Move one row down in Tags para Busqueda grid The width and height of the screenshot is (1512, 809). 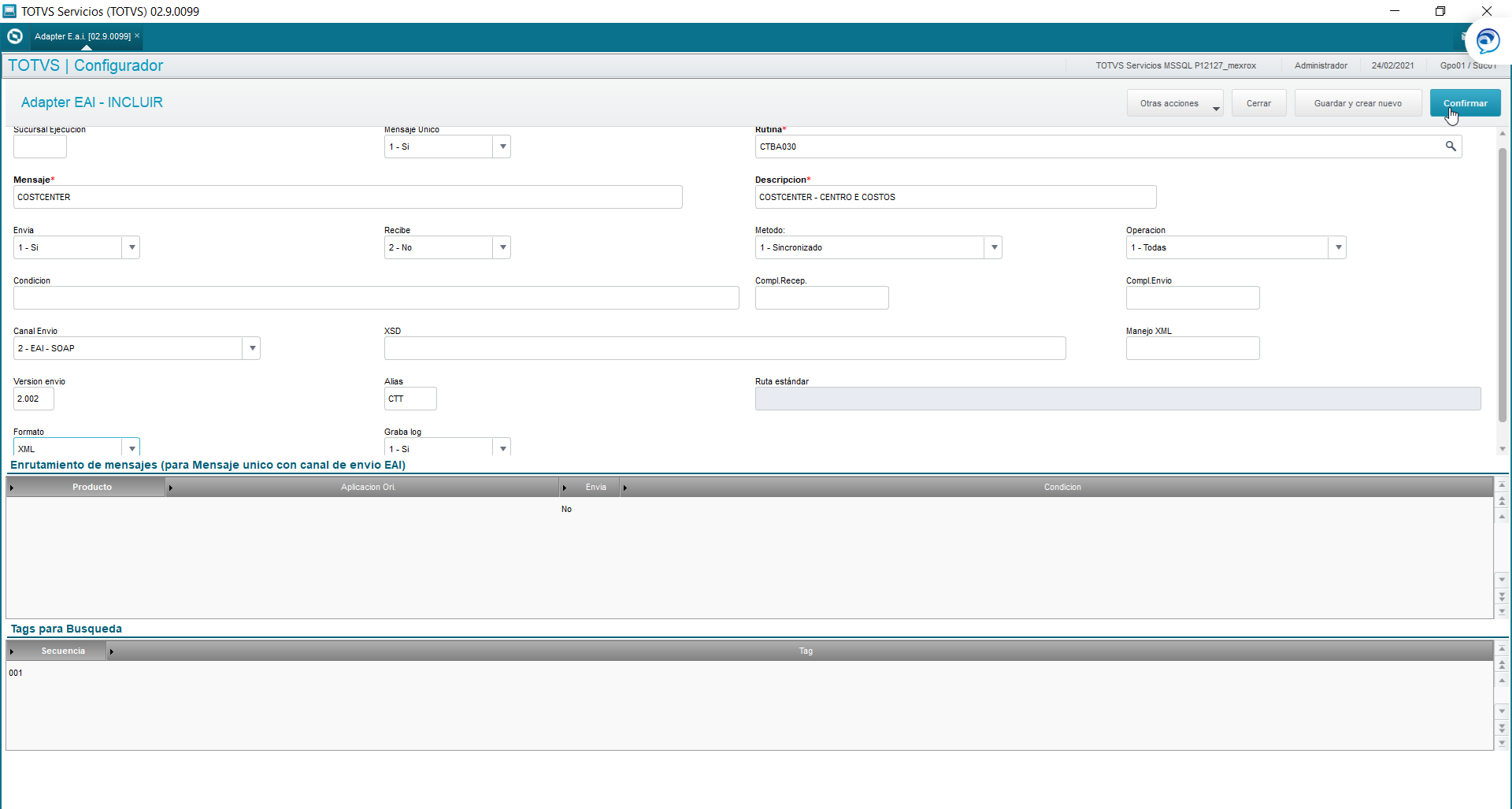(1502, 711)
